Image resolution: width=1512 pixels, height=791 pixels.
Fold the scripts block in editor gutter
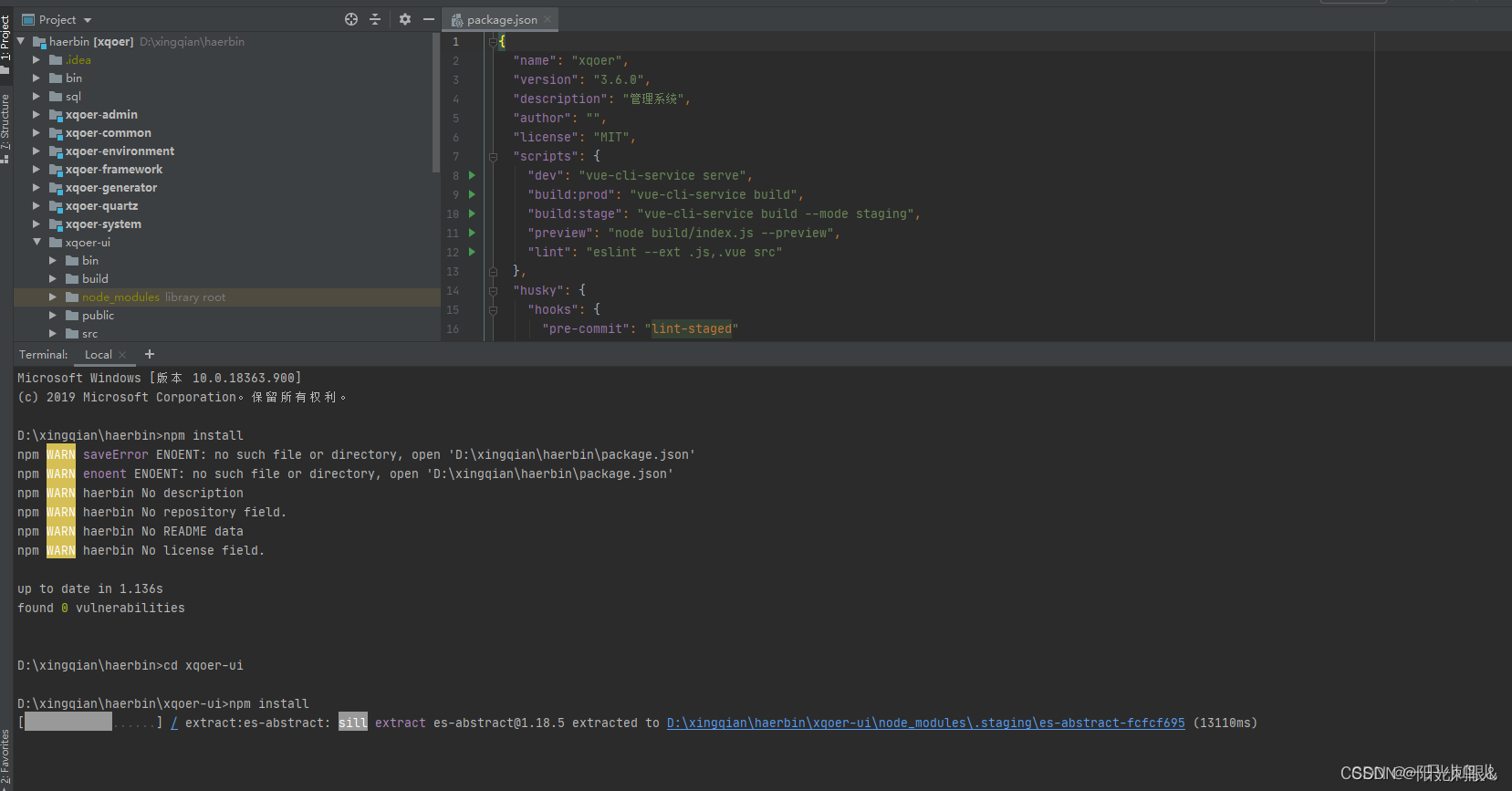pyautogui.click(x=493, y=156)
